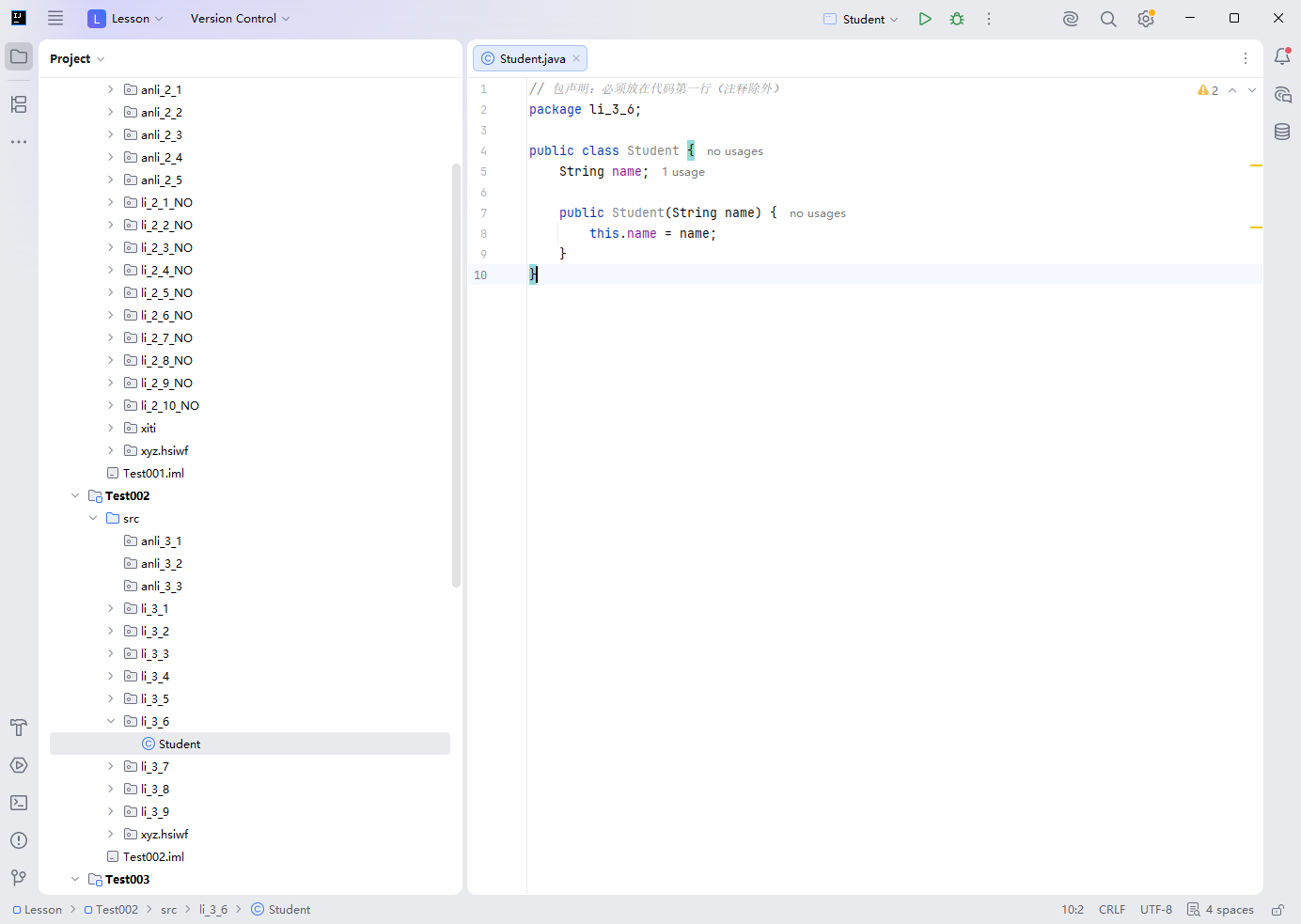Change CRLF line separator in status bar

(1112, 910)
